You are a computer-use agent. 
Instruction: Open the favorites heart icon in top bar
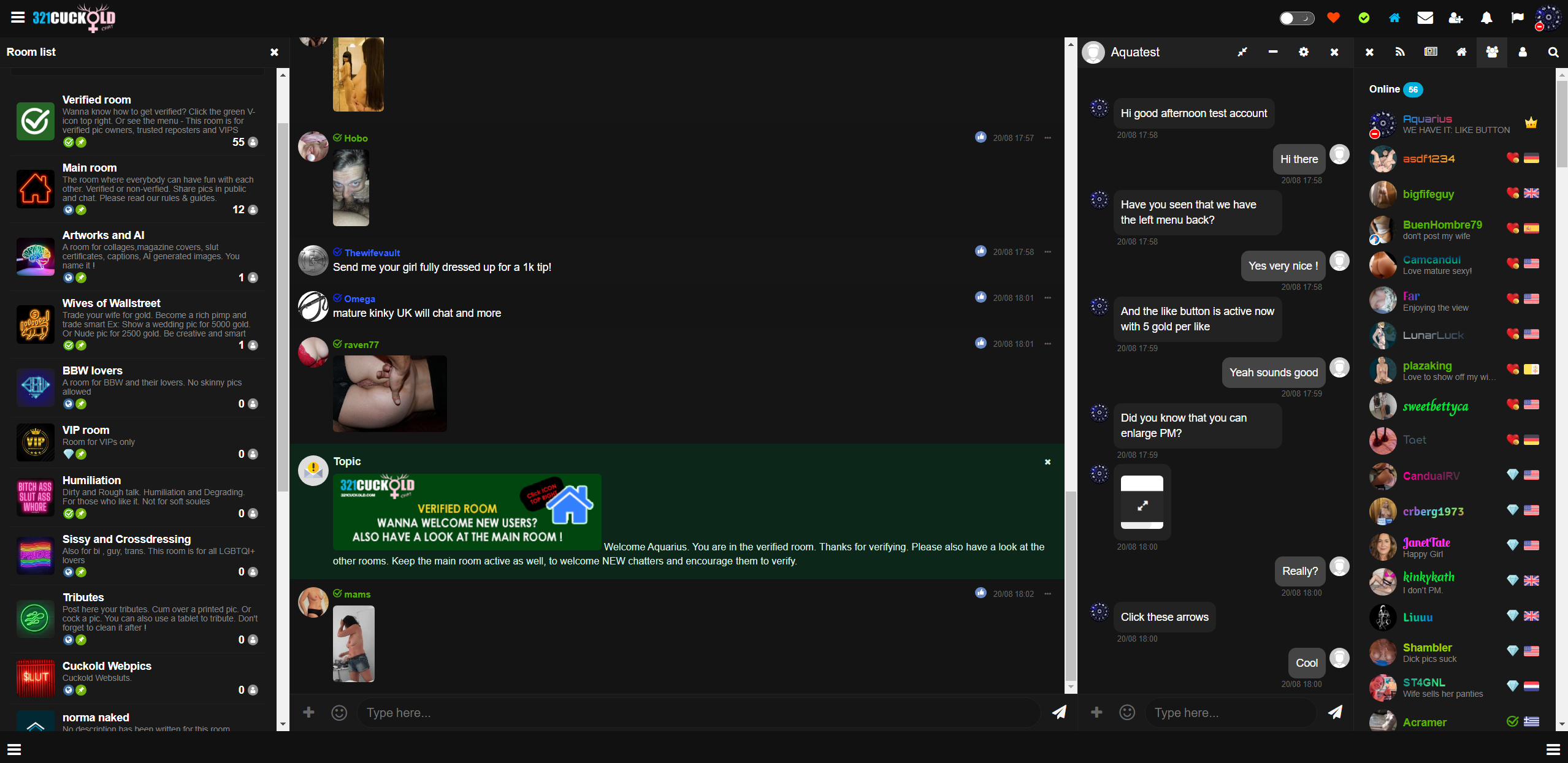[x=1334, y=18]
